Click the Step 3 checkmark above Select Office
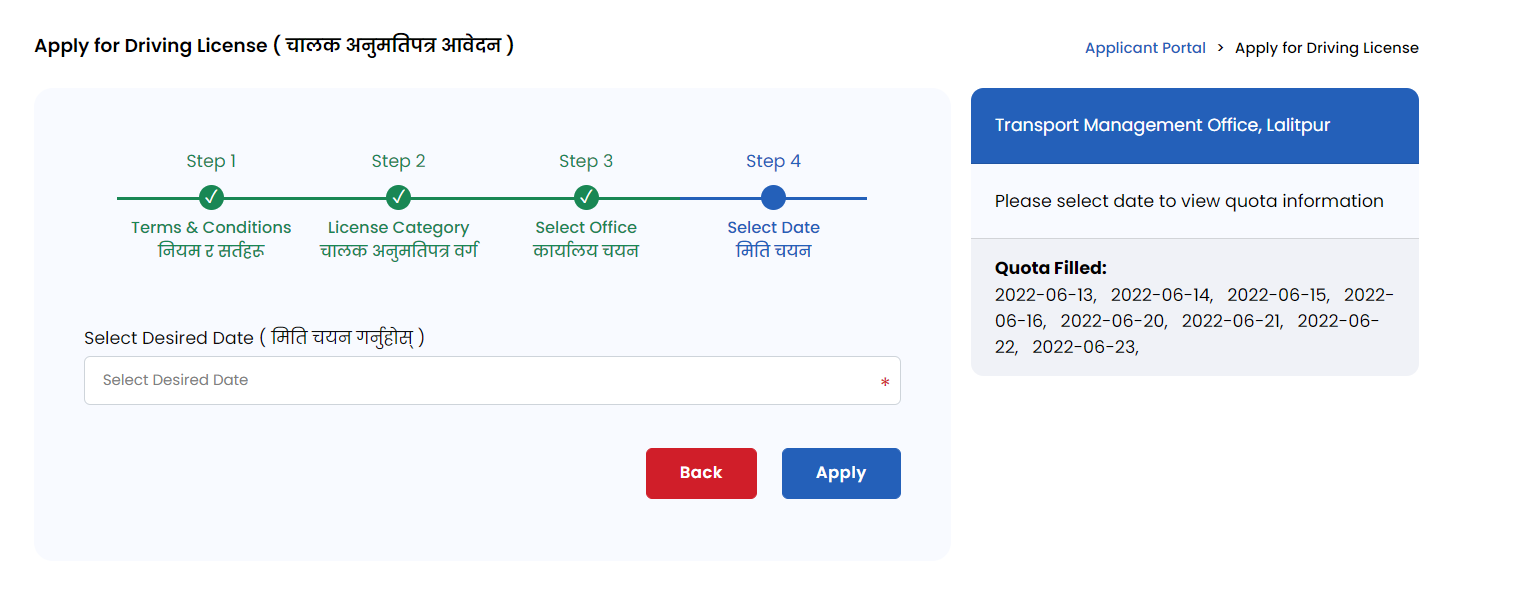1537x603 pixels. pos(586,198)
